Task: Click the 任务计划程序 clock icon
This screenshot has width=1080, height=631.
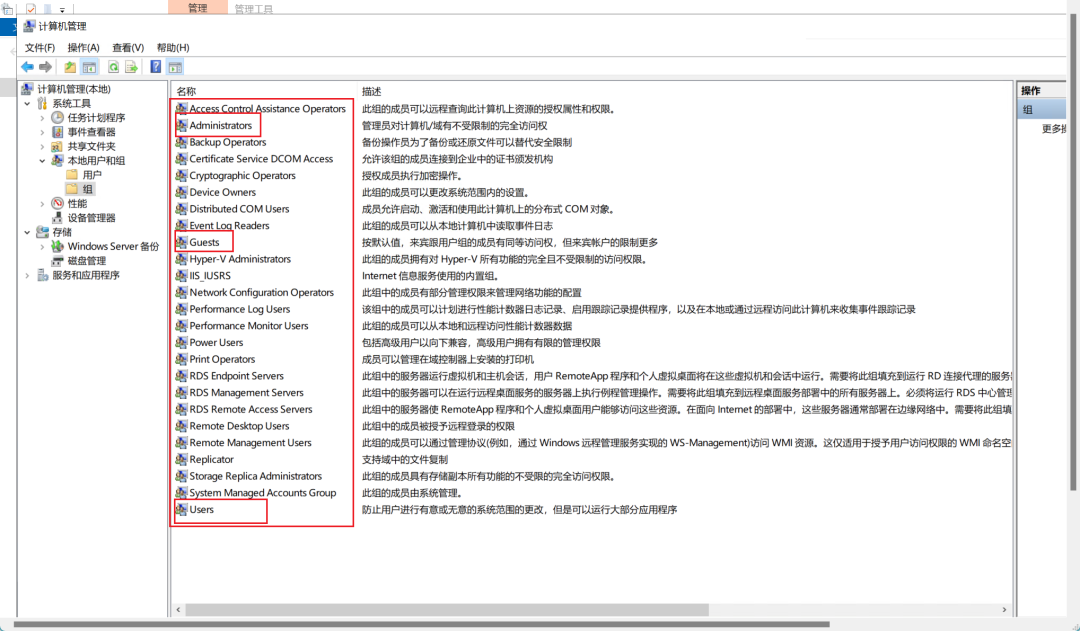Action: [x=58, y=118]
